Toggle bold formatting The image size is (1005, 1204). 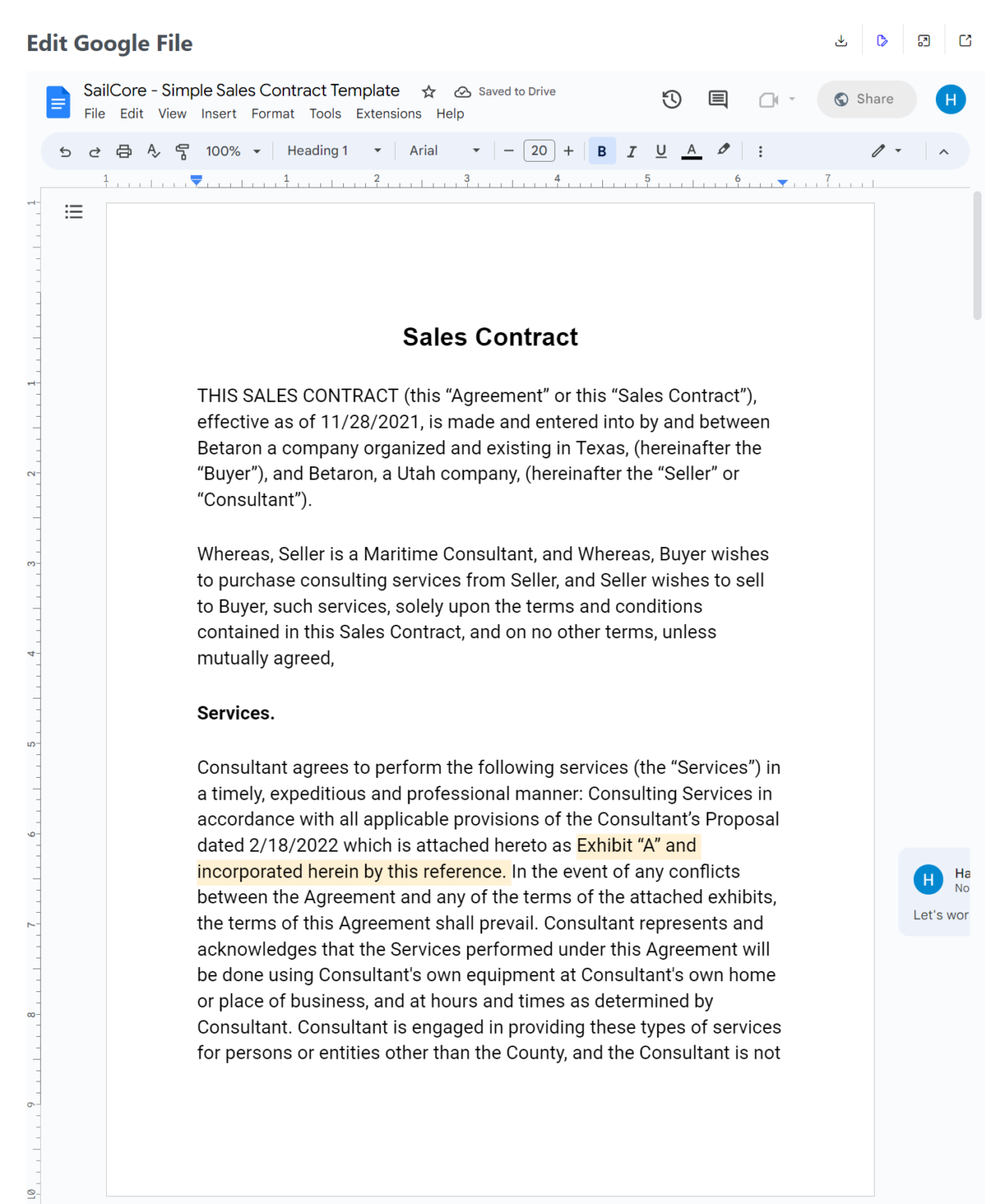pyautogui.click(x=601, y=151)
